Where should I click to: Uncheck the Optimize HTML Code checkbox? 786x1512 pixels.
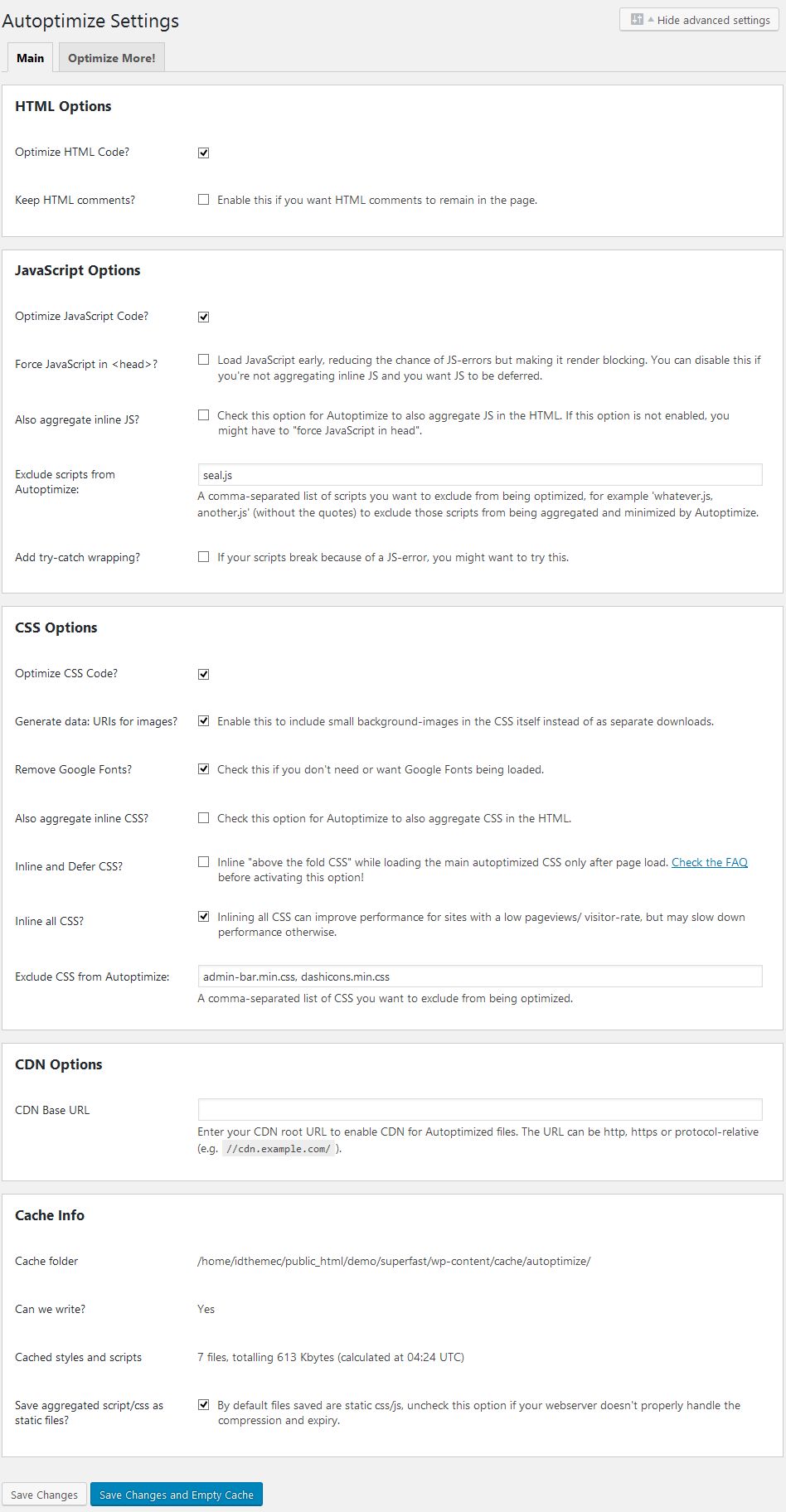point(204,153)
